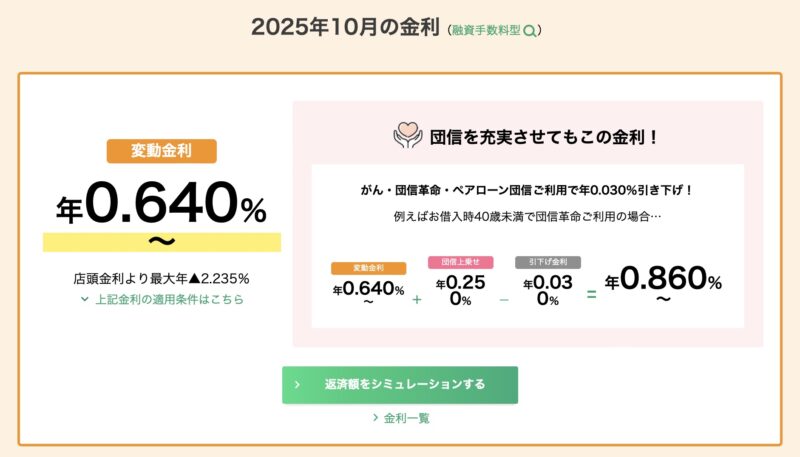Click the pink 団信上乗せ badge

[460, 262]
